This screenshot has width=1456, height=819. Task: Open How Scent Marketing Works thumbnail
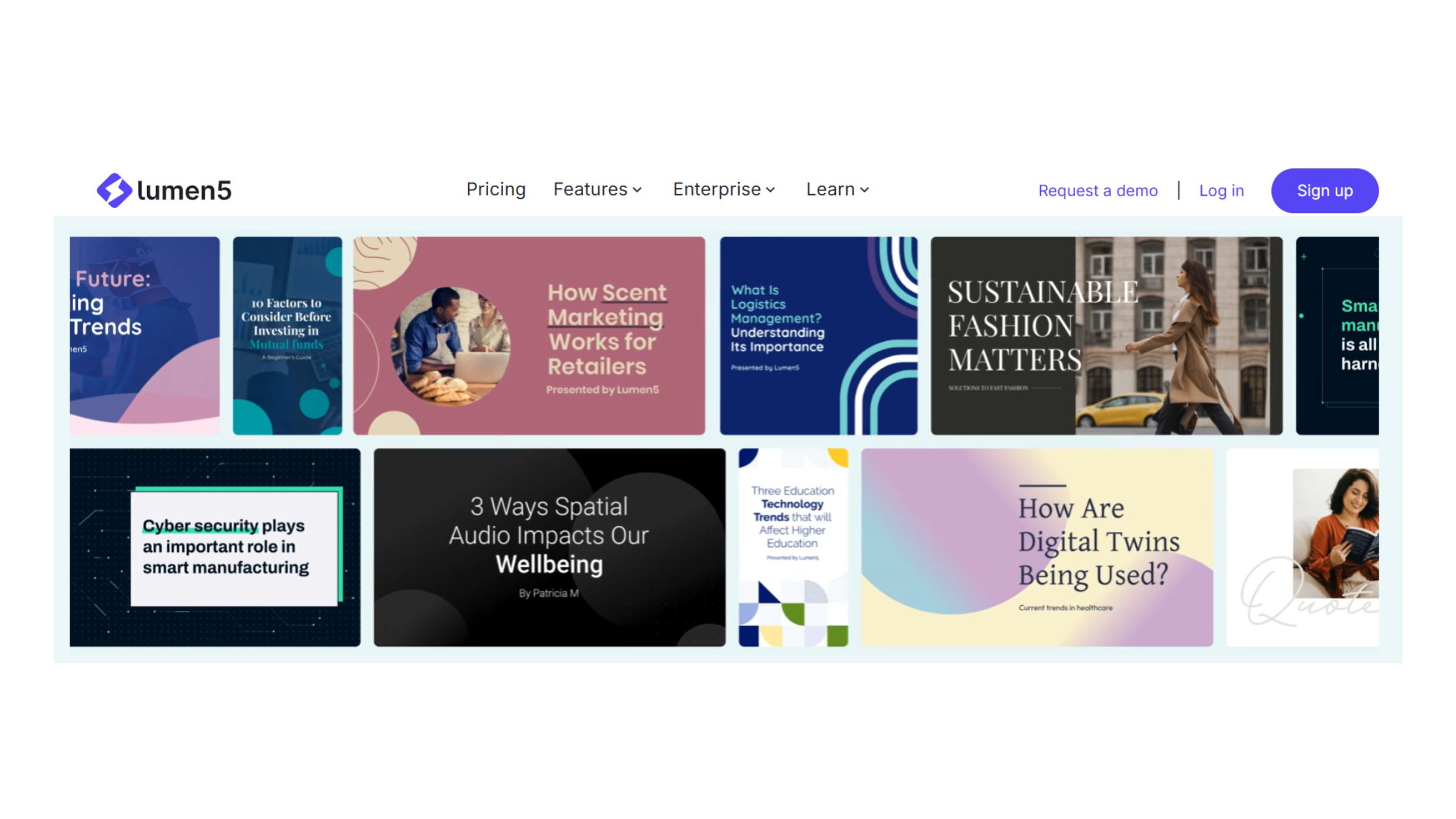coord(529,335)
